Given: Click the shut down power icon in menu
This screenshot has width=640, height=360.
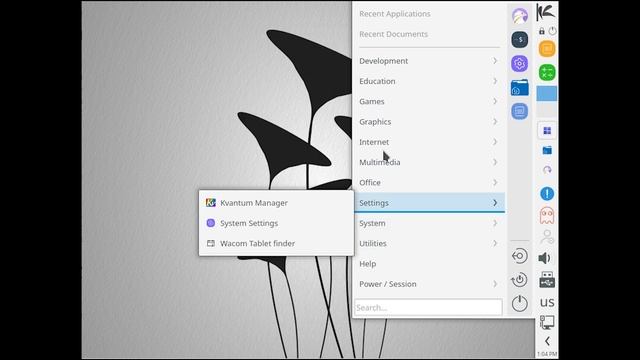Looking at the screenshot, I should (x=520, y=304).
